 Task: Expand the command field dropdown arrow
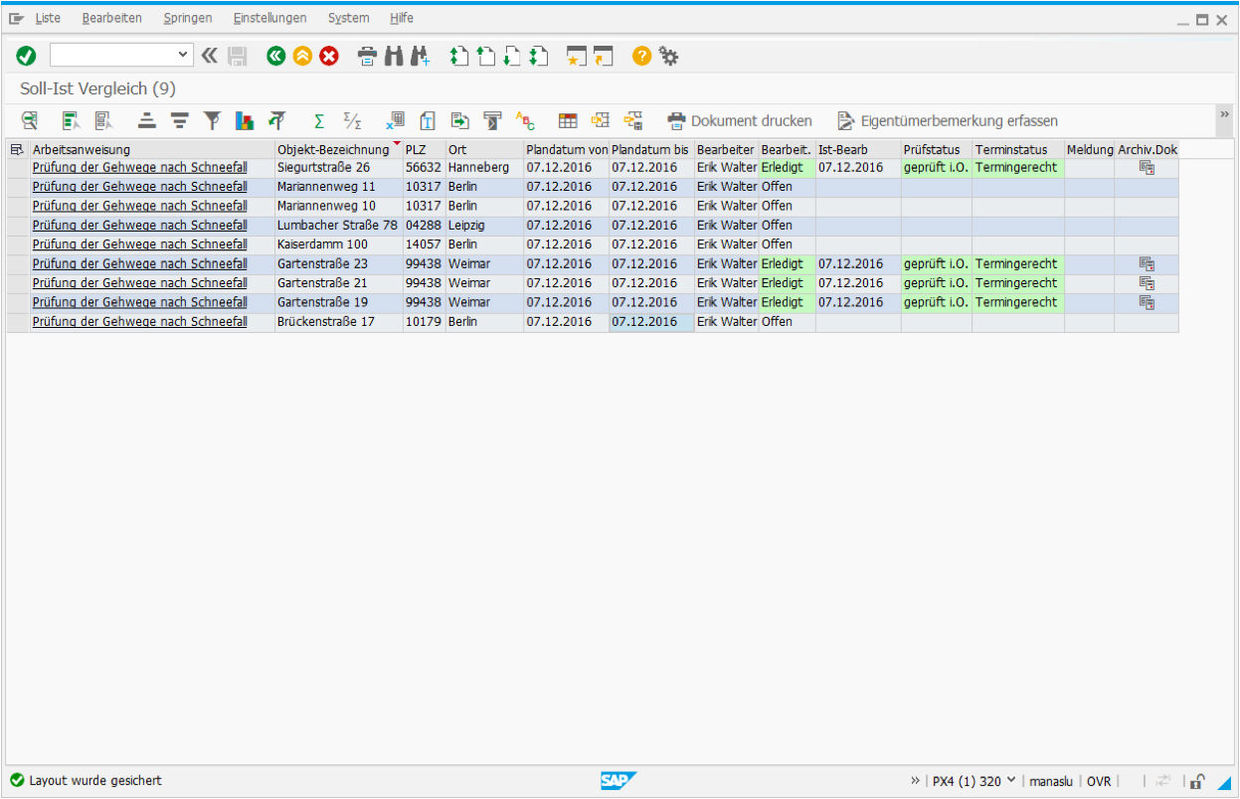(182, 55)
